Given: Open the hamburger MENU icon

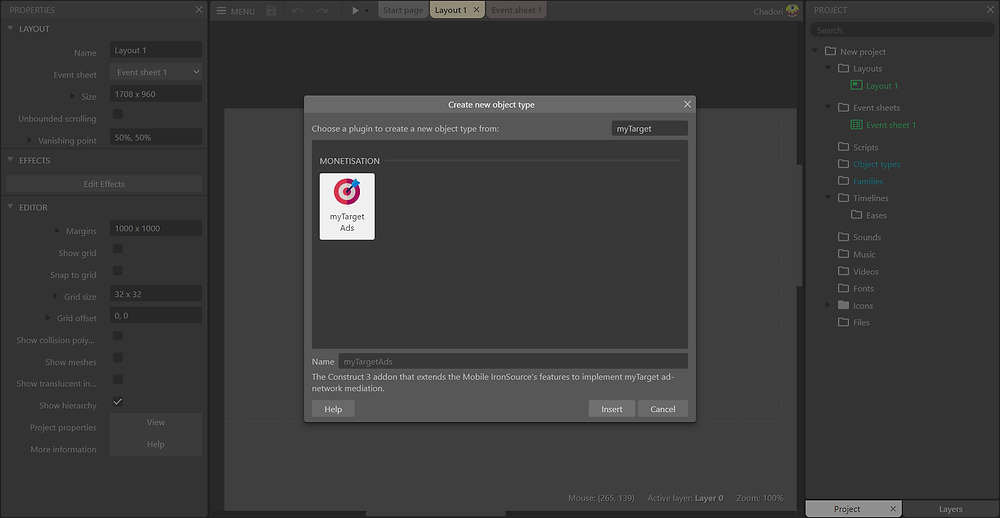Looking at the screenshot, I should click(x=221, y=11).
